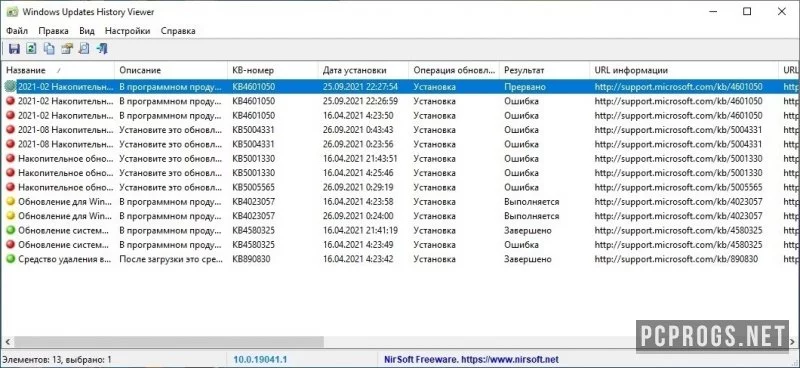Screen dimensions: 800x368
Task: Click the date cell 16.04.2021 21:43:51
Action: [x=360, y=159]
